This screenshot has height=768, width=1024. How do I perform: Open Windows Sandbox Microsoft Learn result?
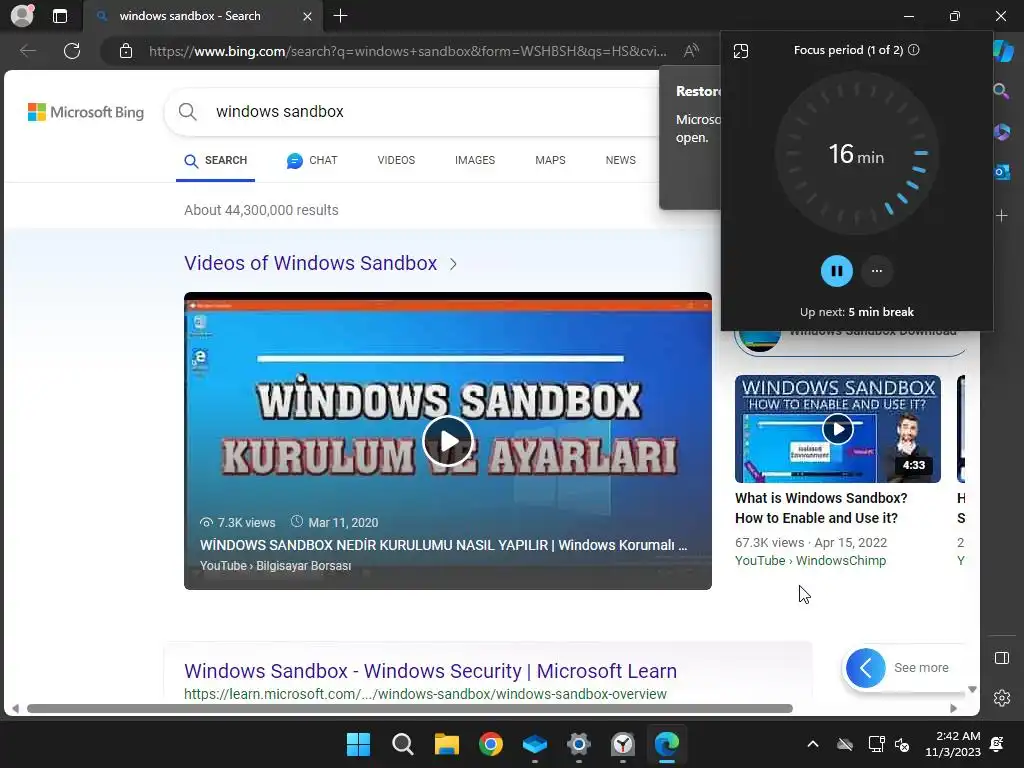coord(430,671)
